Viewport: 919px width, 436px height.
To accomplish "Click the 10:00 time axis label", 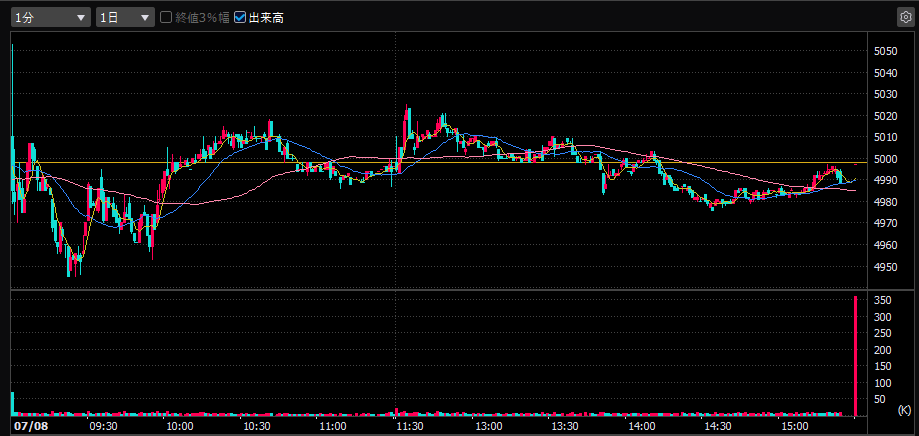I will (x=179, y=425).
